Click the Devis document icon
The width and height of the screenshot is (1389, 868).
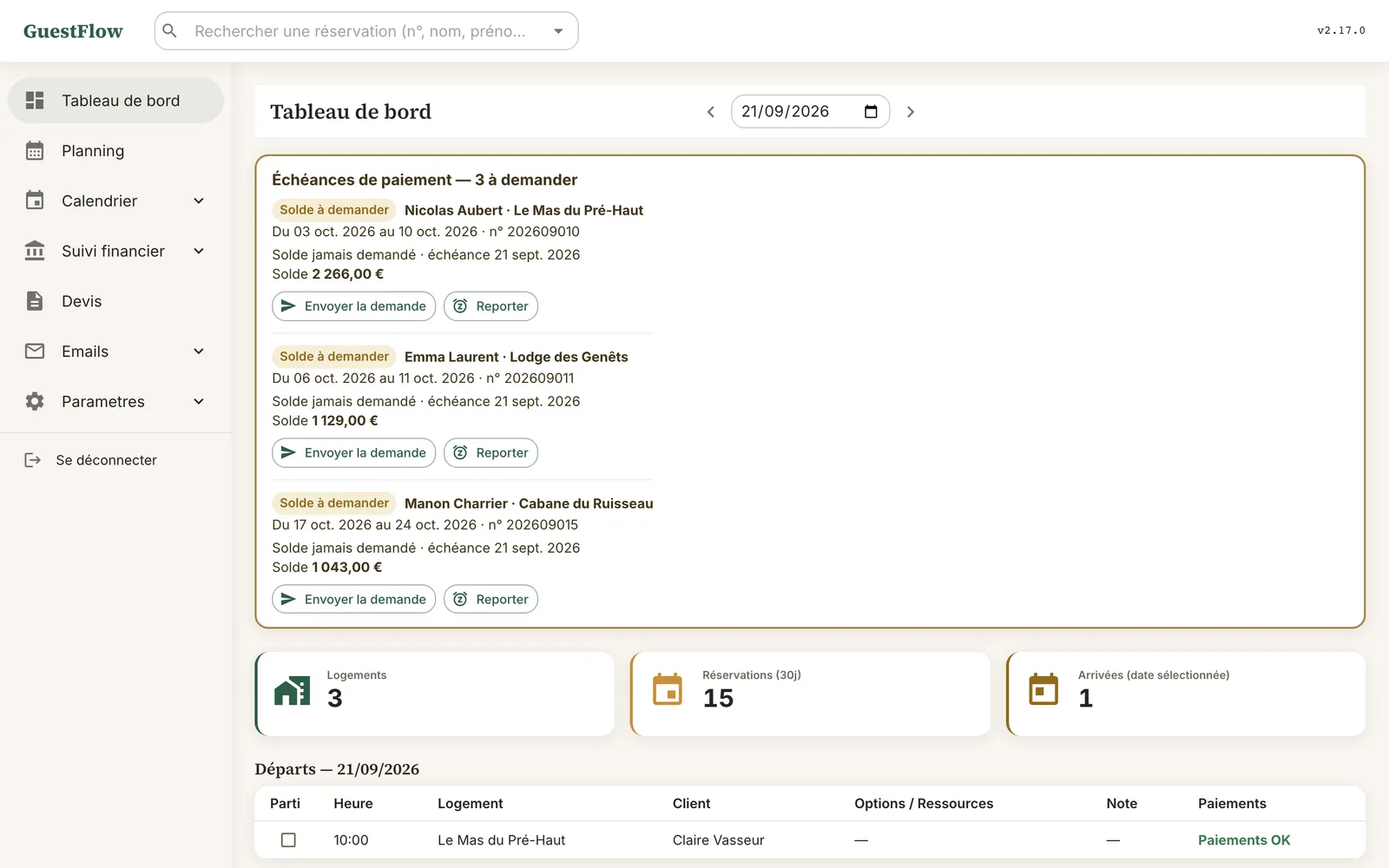[x=35, y=301]
